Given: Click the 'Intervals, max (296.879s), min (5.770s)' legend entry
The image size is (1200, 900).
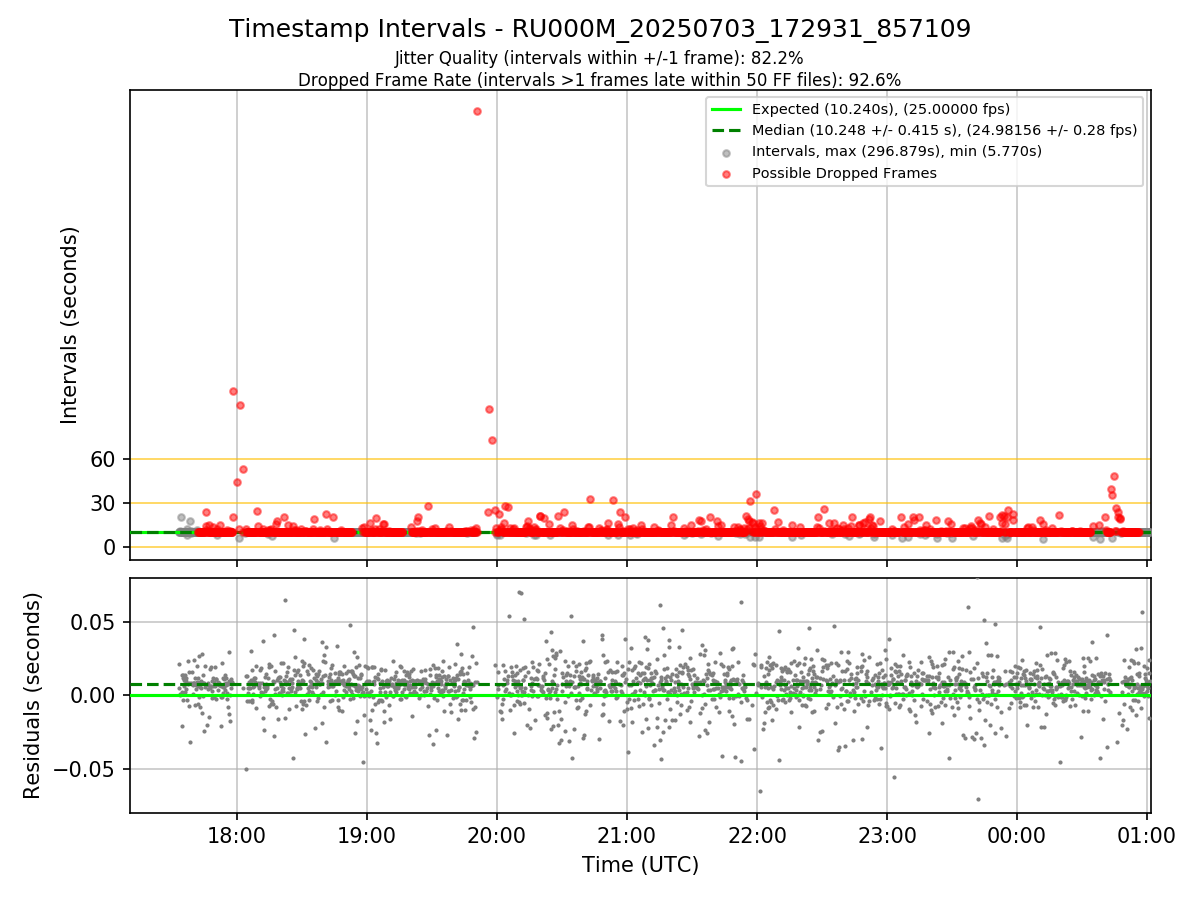Looking at the screenshot, I should (896, 151).
